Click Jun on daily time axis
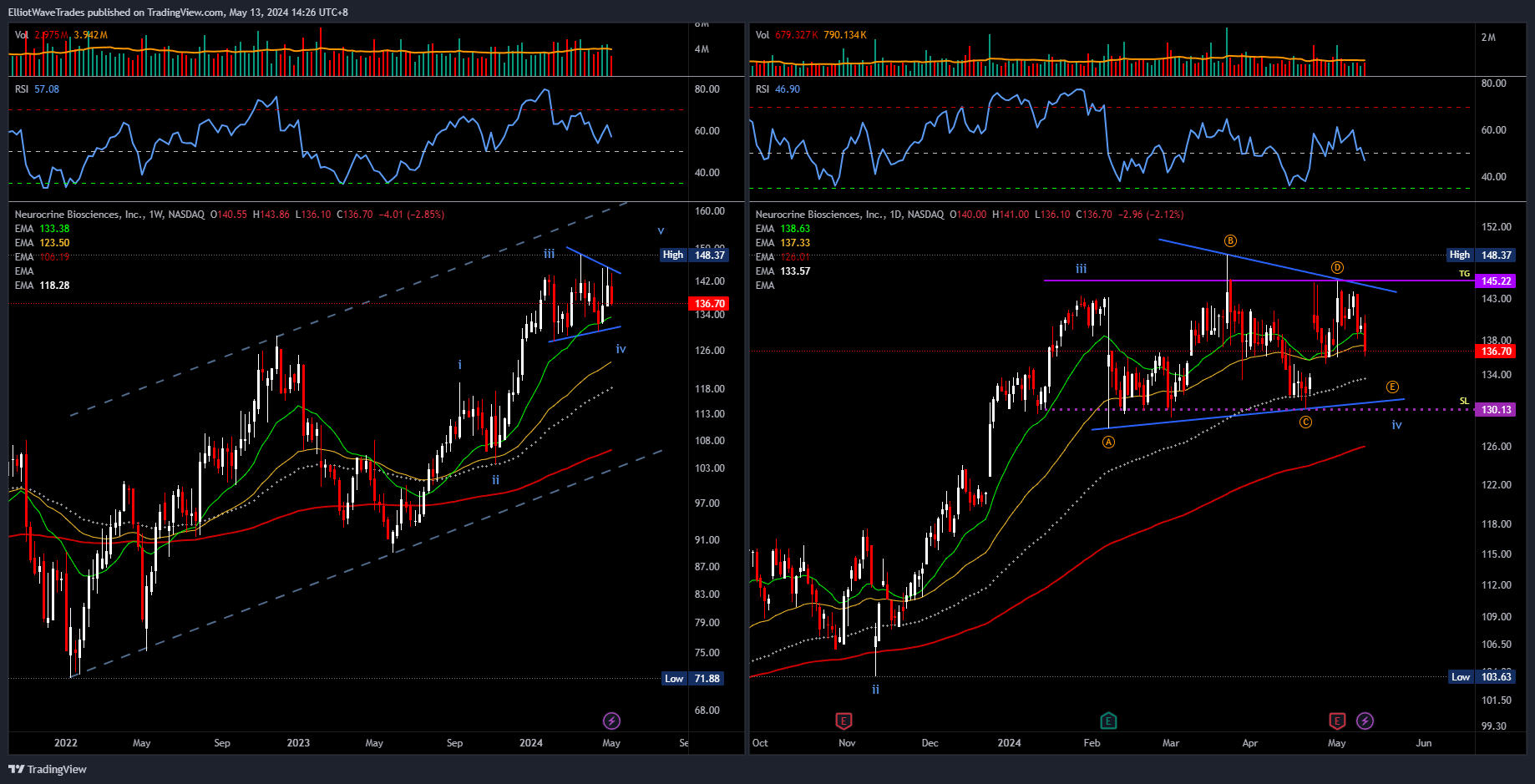This screenshot has height=784, width=1535. (x=1424, y=743)
